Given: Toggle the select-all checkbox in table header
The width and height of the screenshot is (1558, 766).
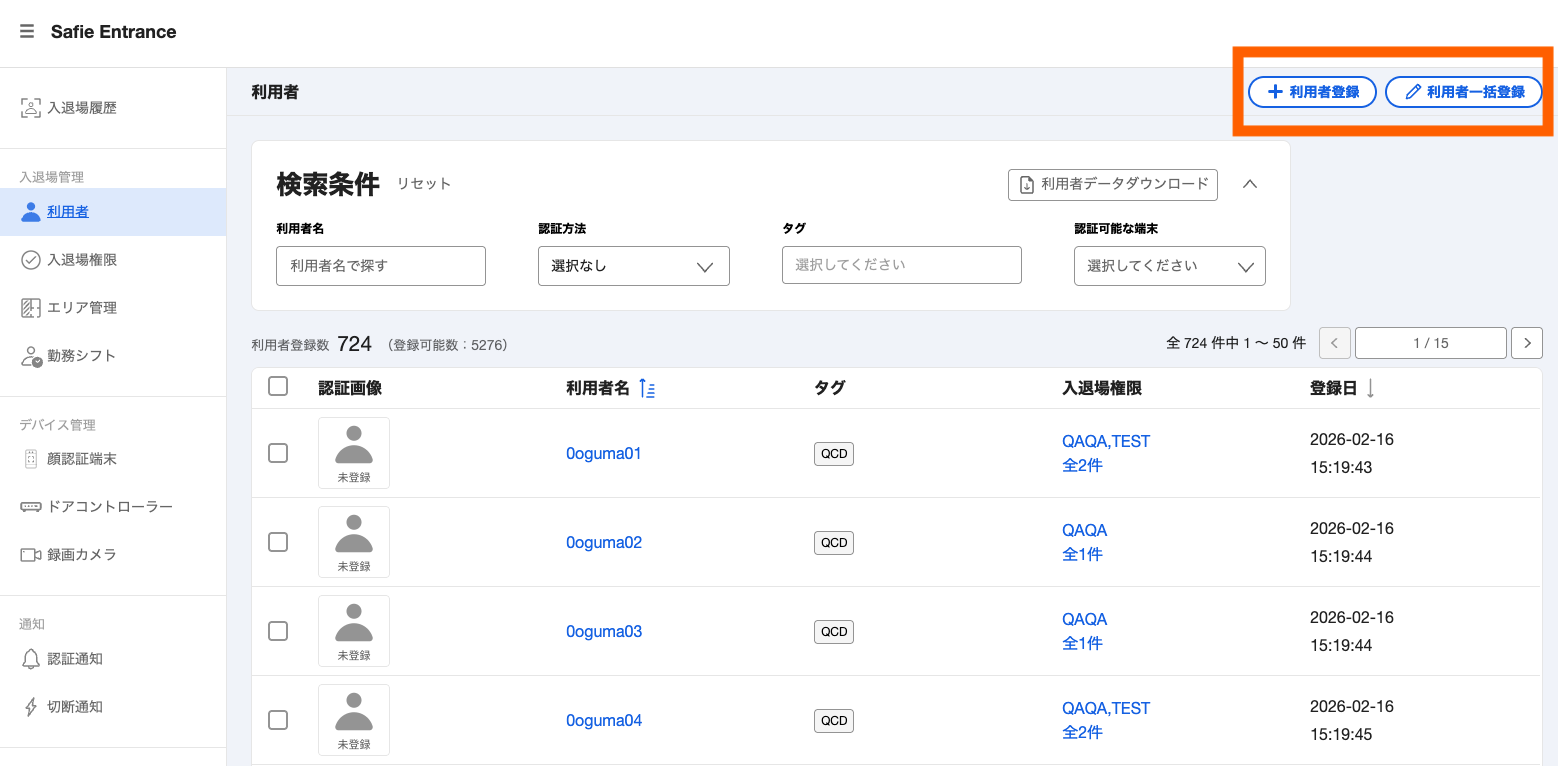Looking at the screenshot, I should click(278, 386).
